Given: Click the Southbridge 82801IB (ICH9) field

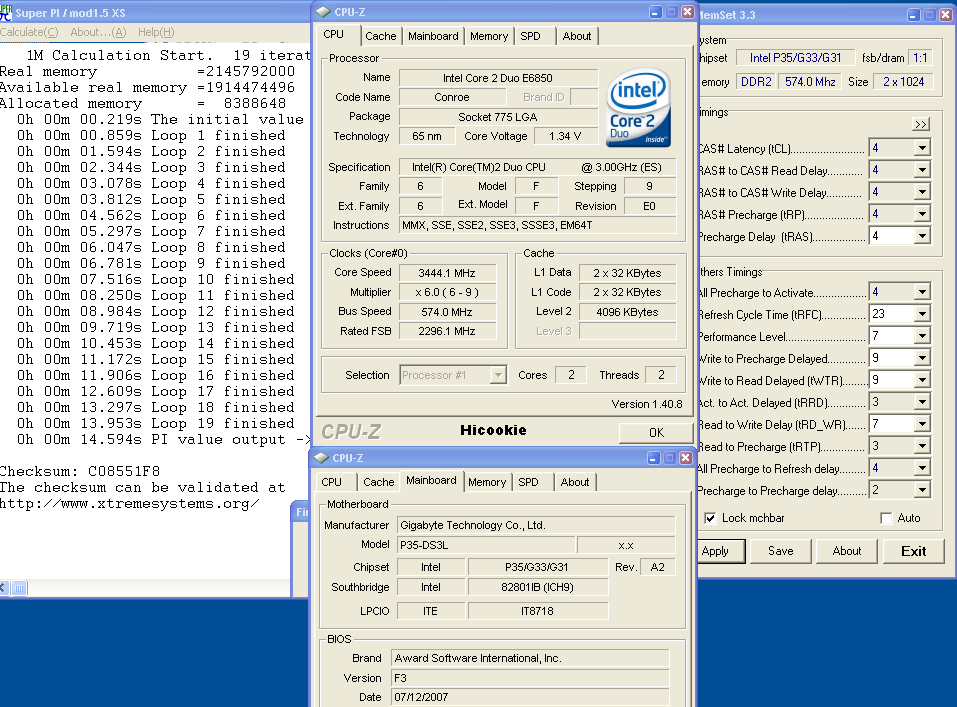Looking at the screenshot, I should (x=537, y=587).
